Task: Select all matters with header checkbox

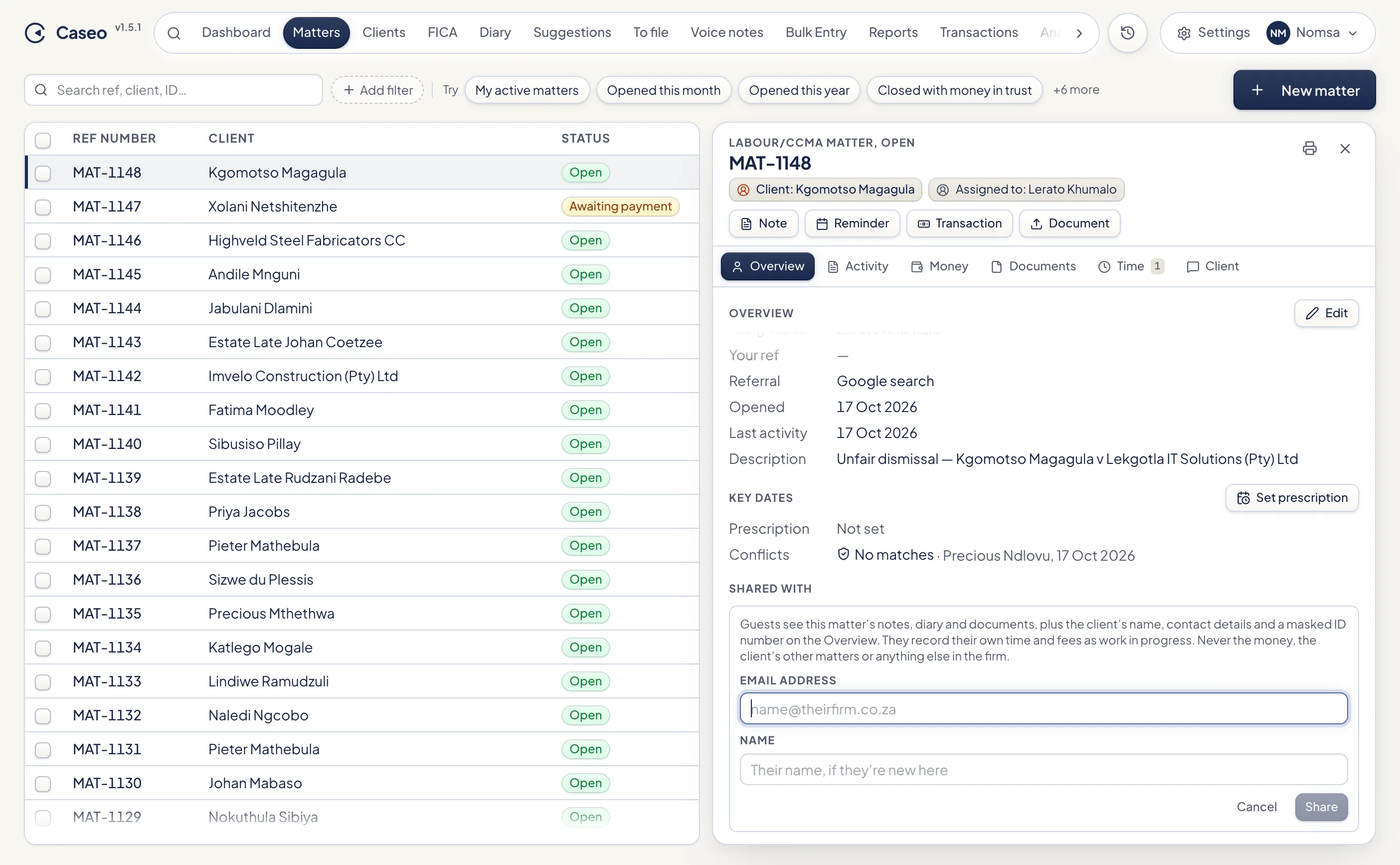Action: [43, 140]
